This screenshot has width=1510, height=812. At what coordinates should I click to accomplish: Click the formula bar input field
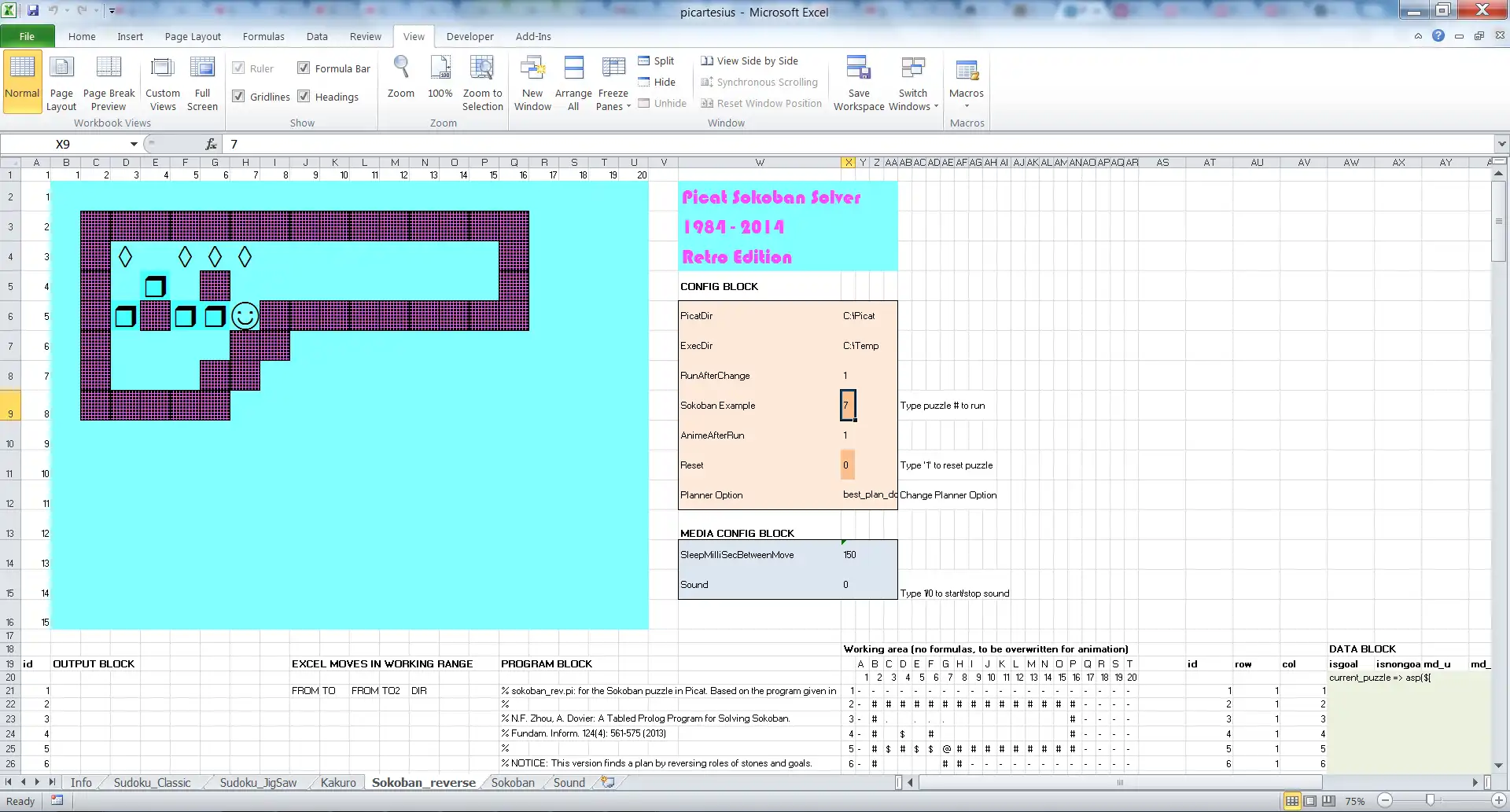[860, 144]
